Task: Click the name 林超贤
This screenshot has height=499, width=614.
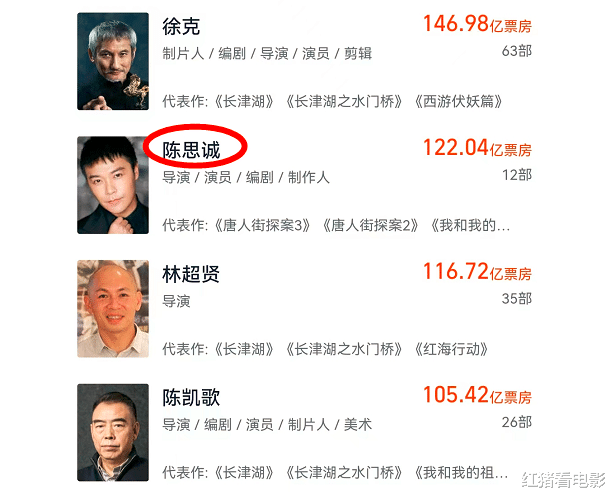Action: pyautogui.click(x=191, y=274)
